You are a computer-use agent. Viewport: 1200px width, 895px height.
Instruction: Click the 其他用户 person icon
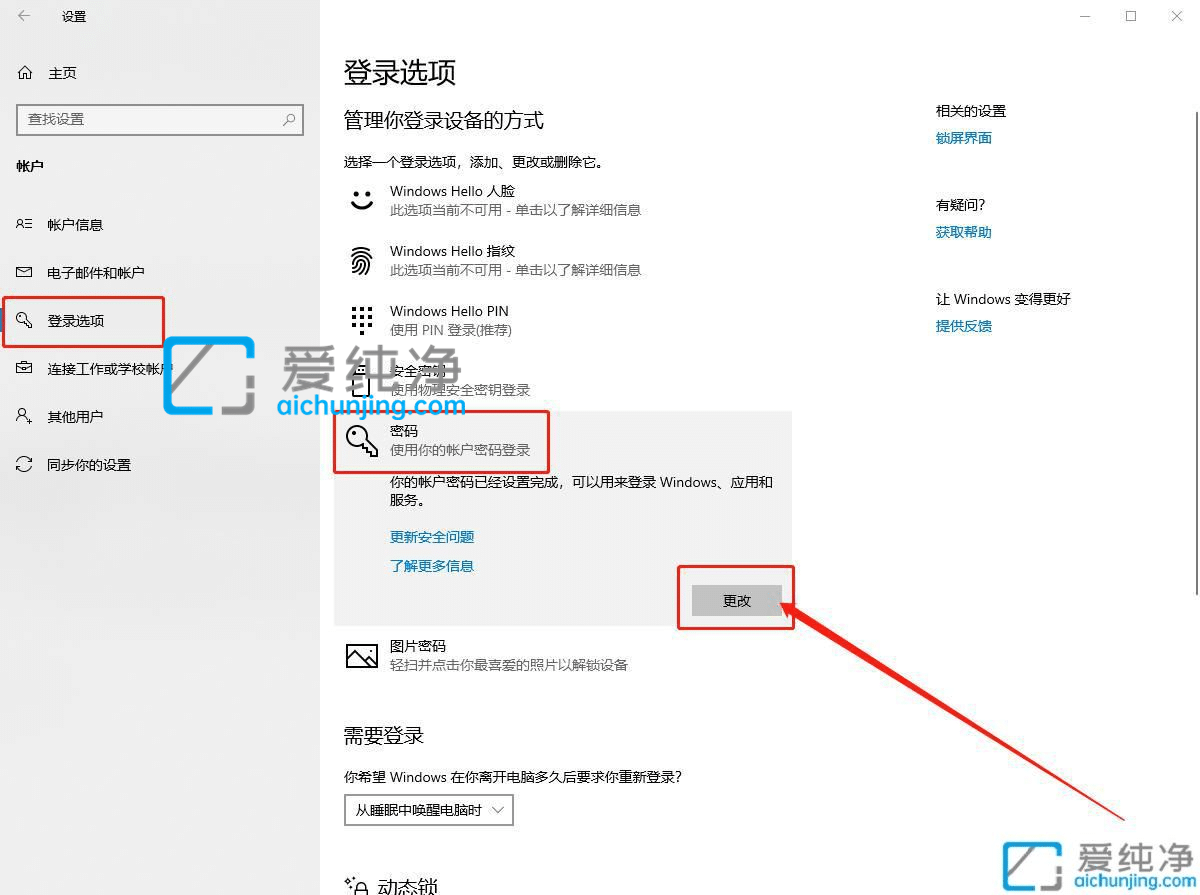(x=25, y=416)
